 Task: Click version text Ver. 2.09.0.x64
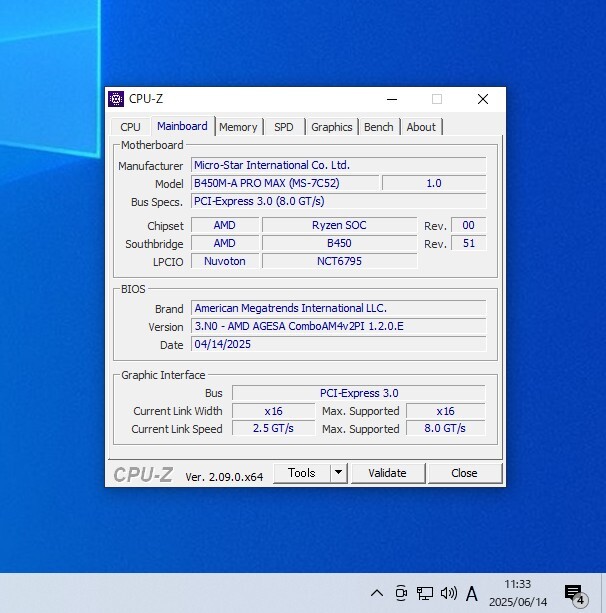224,477
